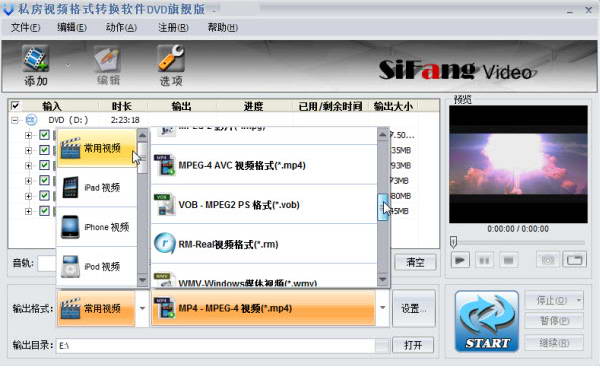Click the big START convert button

click(x=487, y=321)
